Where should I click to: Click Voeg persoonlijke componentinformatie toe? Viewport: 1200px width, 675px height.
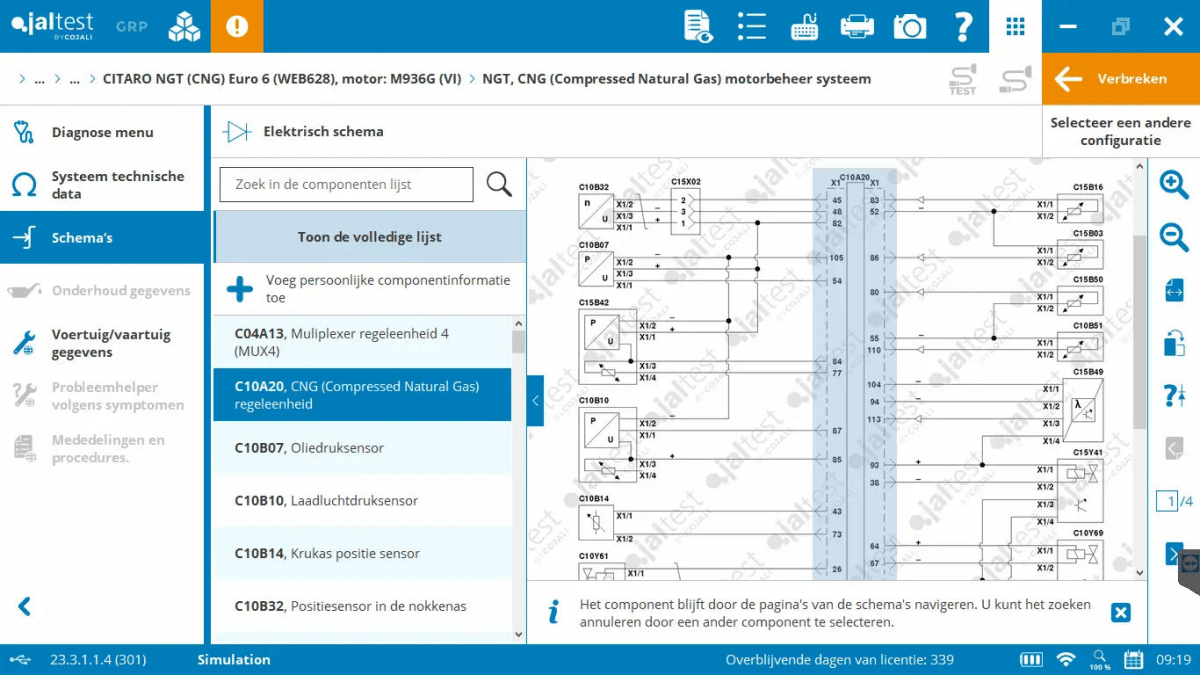(369, 289)
